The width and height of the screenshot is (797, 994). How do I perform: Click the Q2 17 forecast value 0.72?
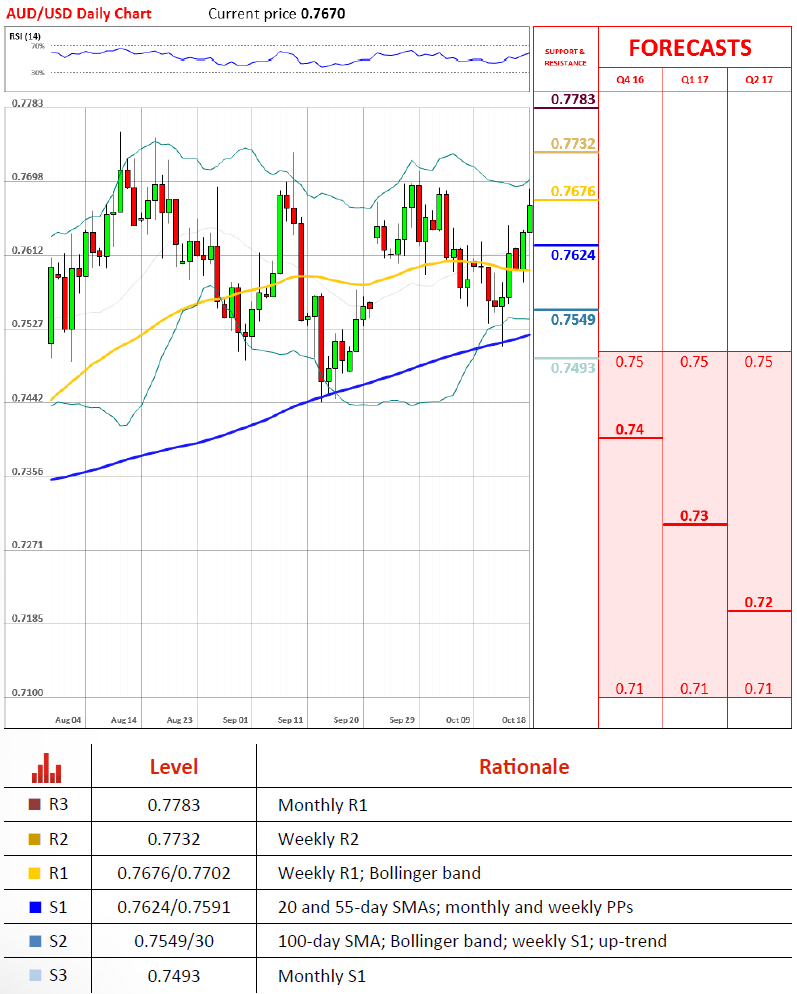tap(759, 602)
